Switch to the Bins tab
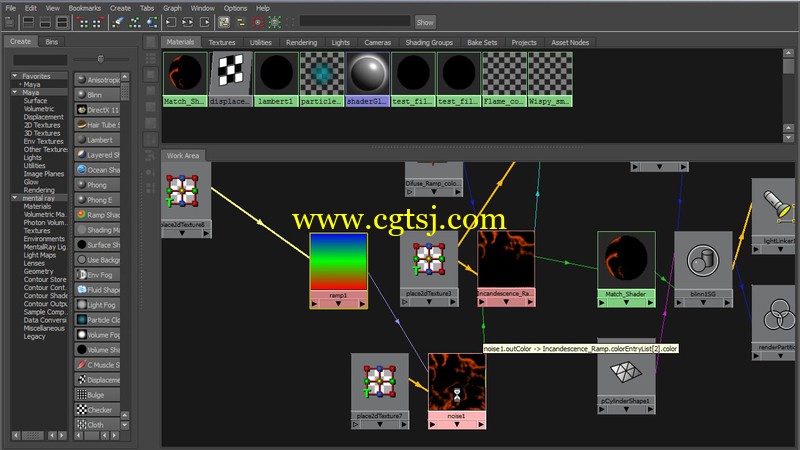Image resolution: width=800 pixels, height=450 pixels. [52, 42]
